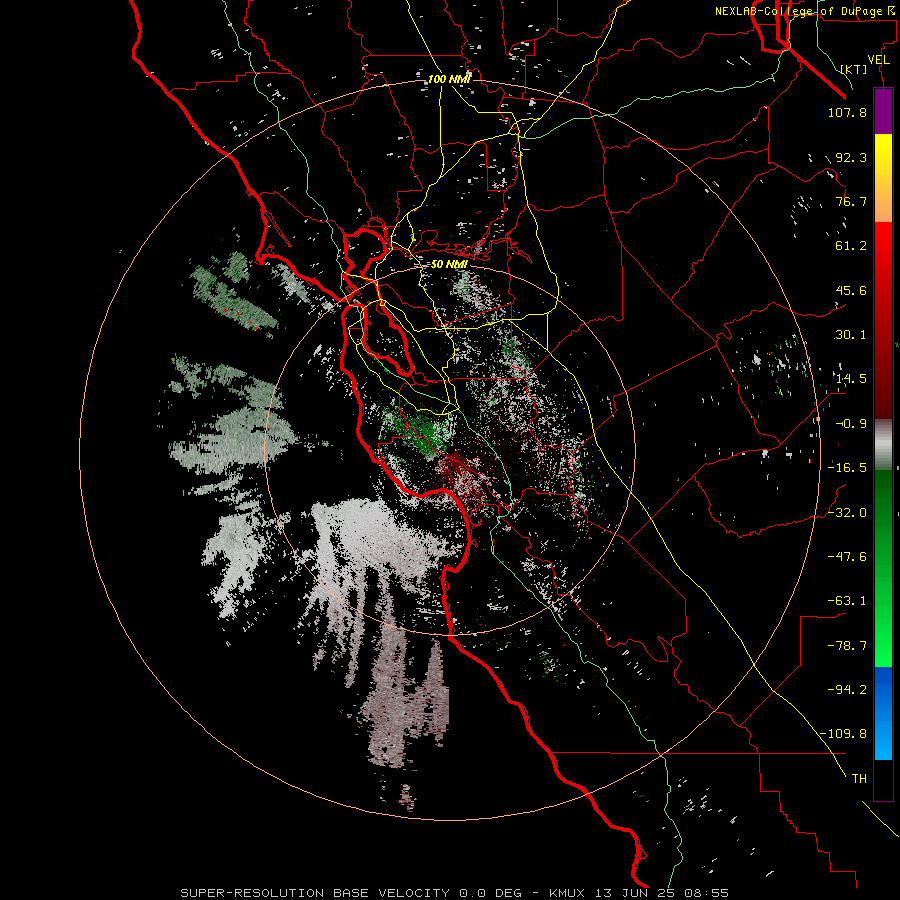Click the bright red segment of color bar
The image size is (900, 900).
point(883,255)
